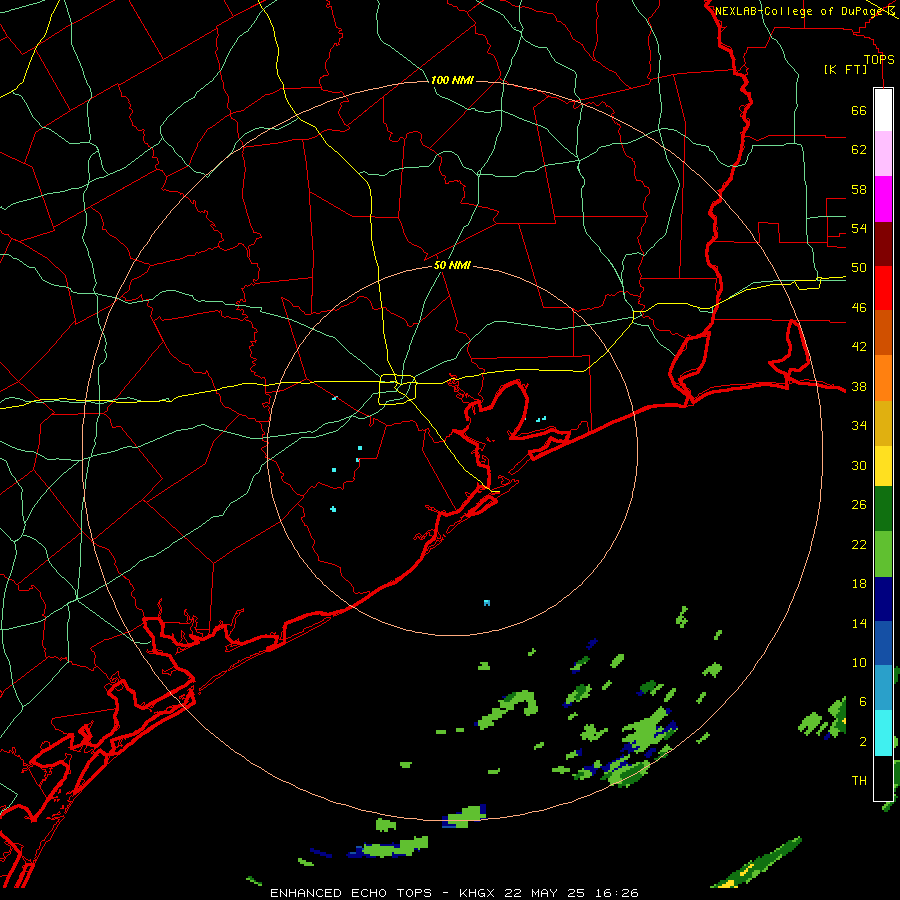Image resolution: width=900 pixels, height=900 pixels.
Task: Pick the dark green legend swatch
Action: tap(883, 509)
